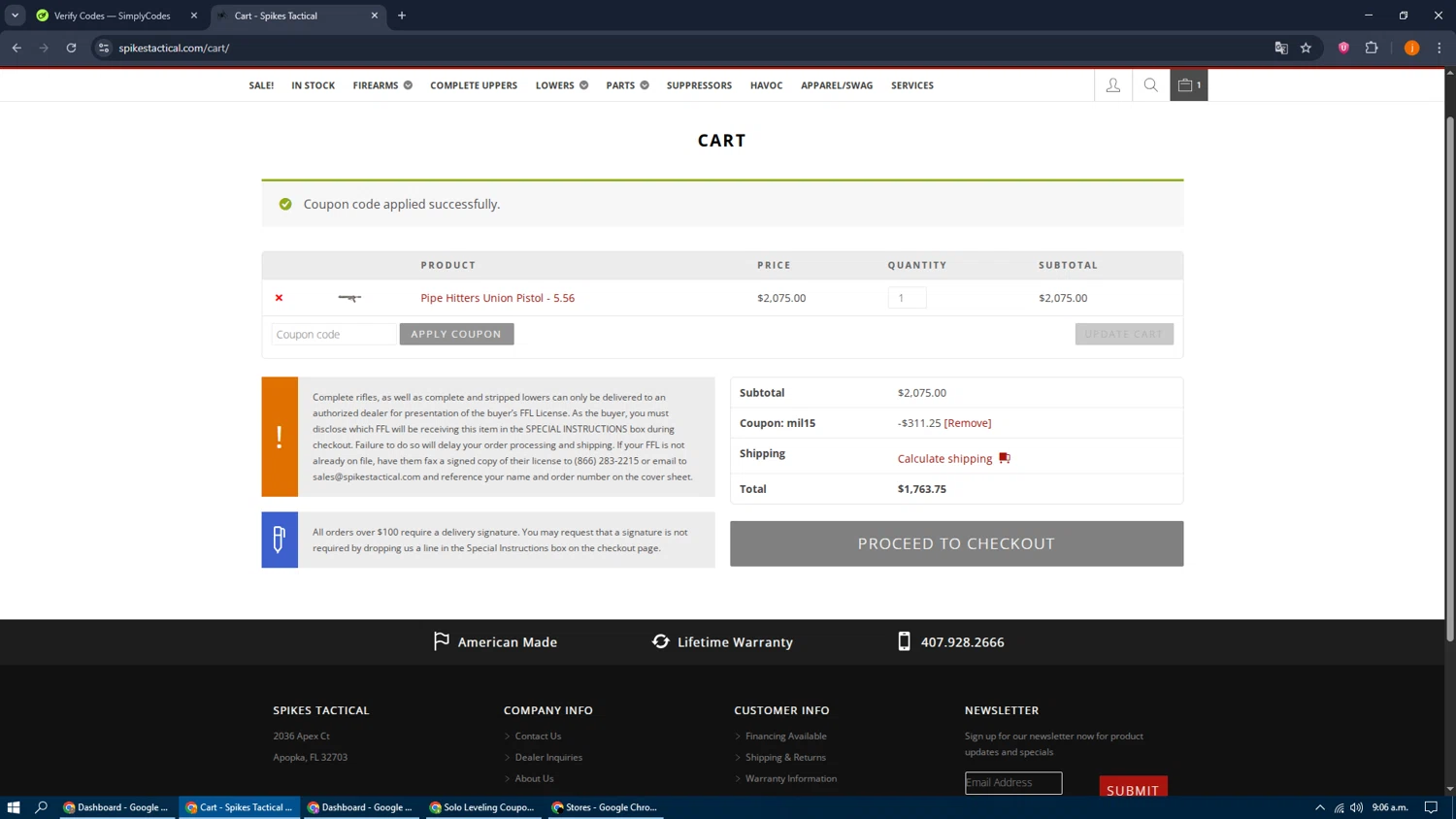Close the Verify Codes SimplyCodes tab
Screen dimensions: 1456x819
coord(194,16)
